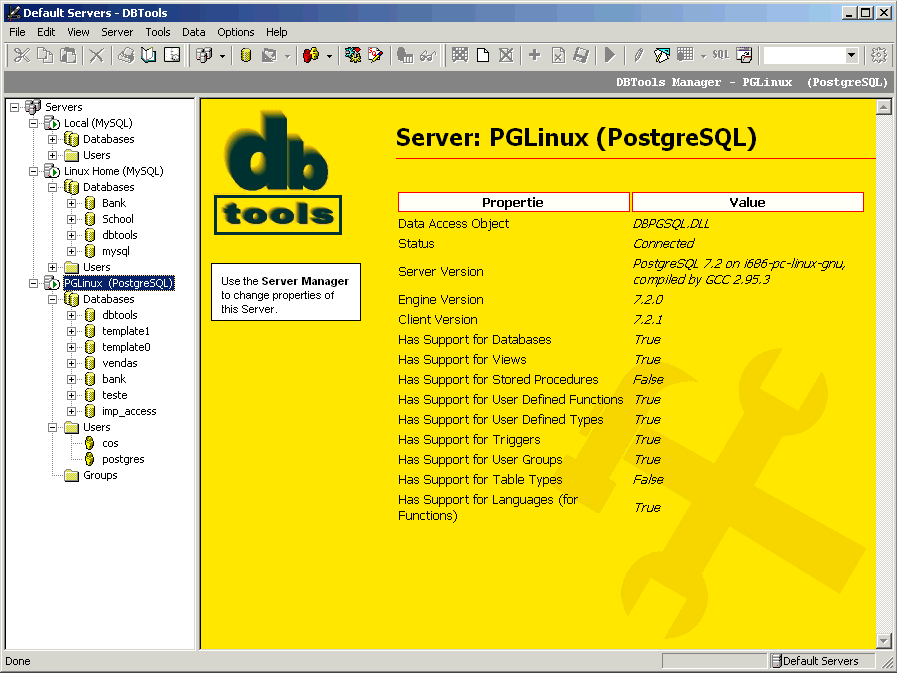Expand the mysql database node

(x=72, y=251)
